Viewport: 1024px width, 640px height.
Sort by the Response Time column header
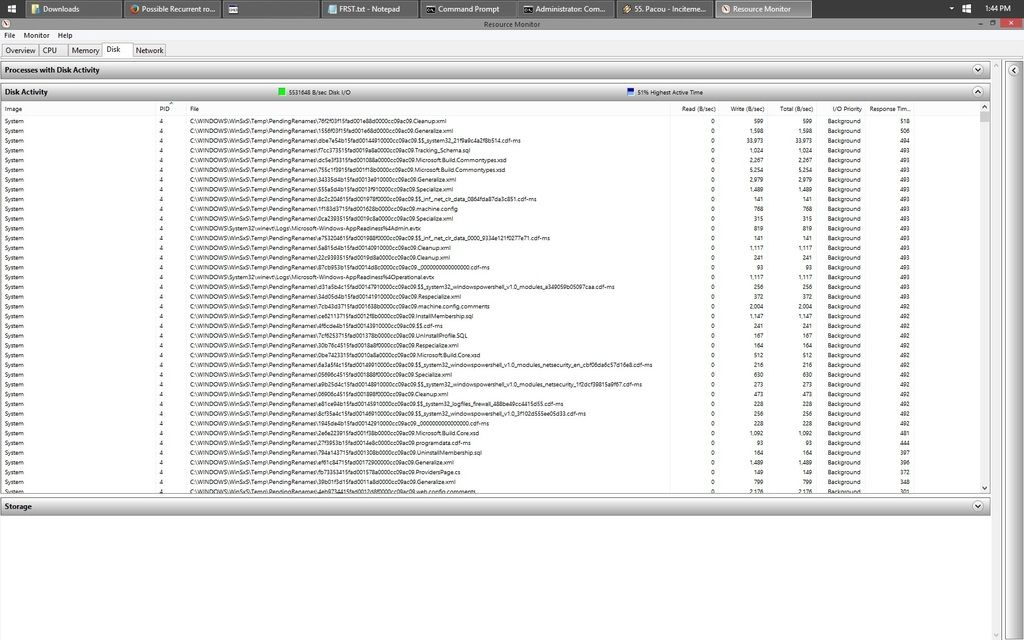coord(889,109)
